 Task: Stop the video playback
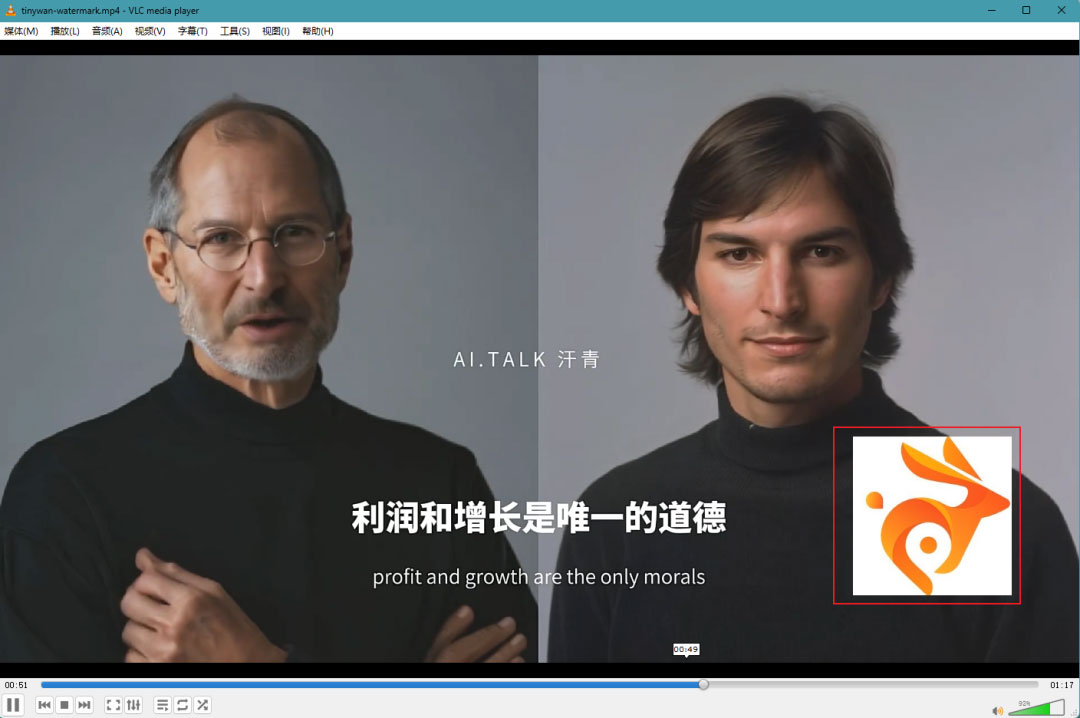[64, 705]
